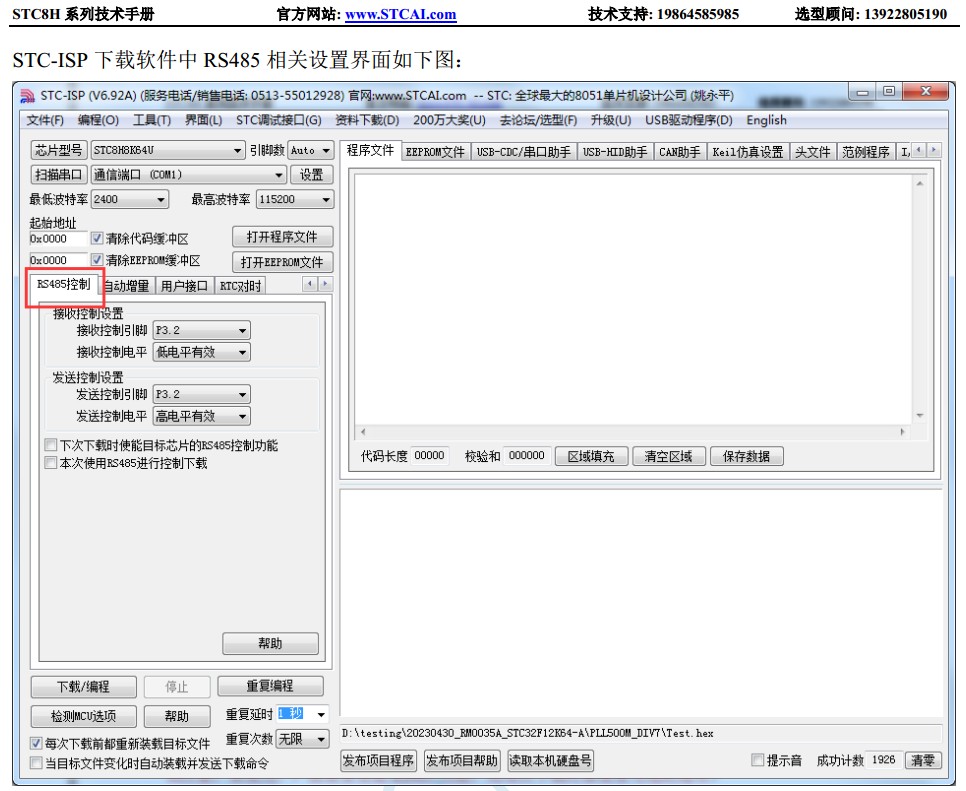Enable 当目标文件变化时自动装载并发送下载命令
This screenshot has height=791, width=966.
point(36,763)
